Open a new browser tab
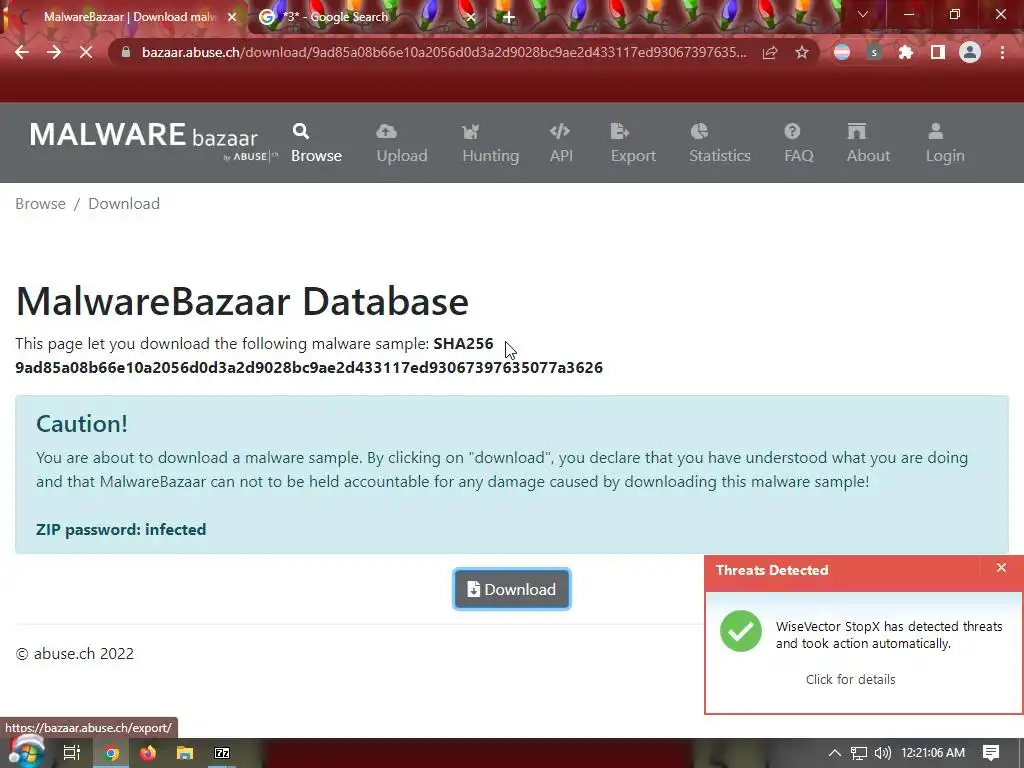 (x=509, y=17)
